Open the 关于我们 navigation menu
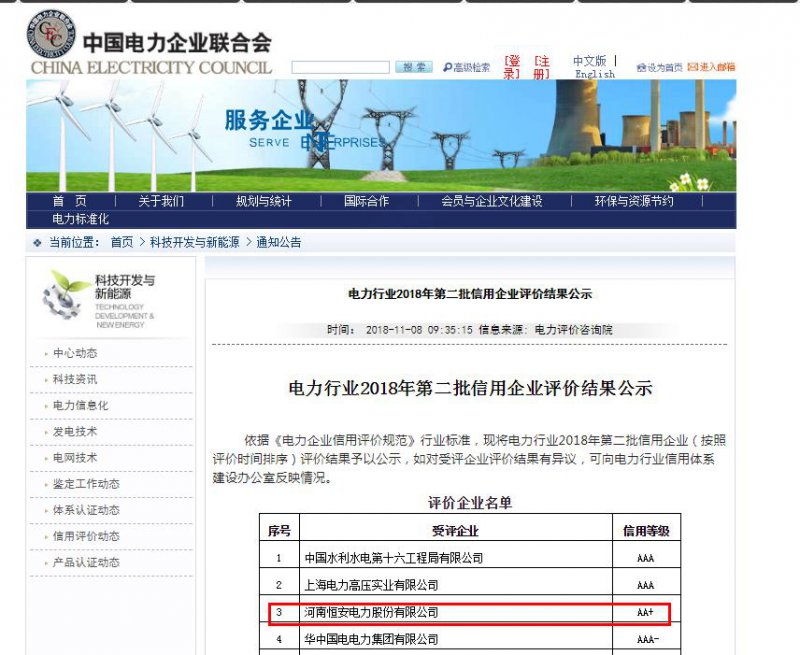This screenshot has height=655, width=800. click(x=161, y=201)
